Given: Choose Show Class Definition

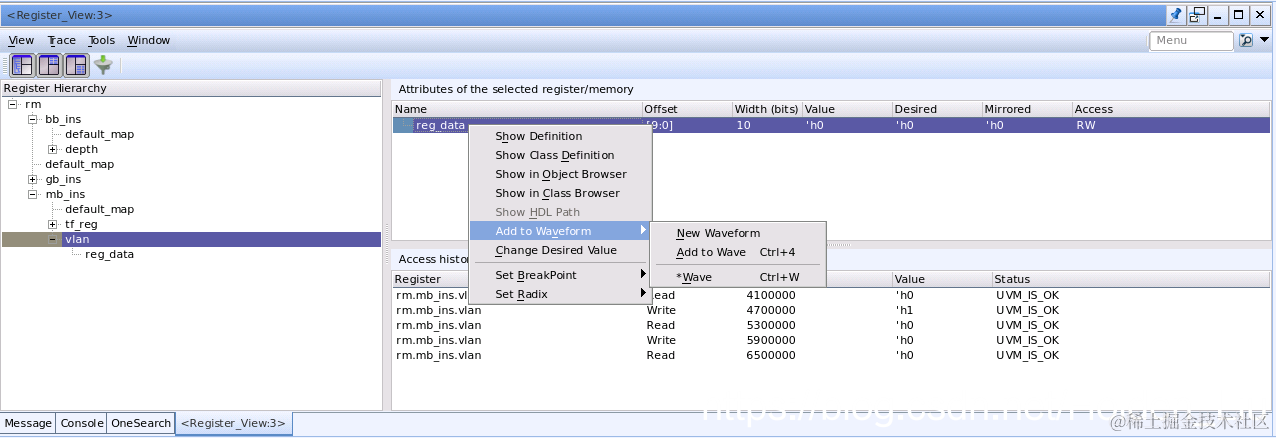Looking at the screenshot, I should click(560, 155).
